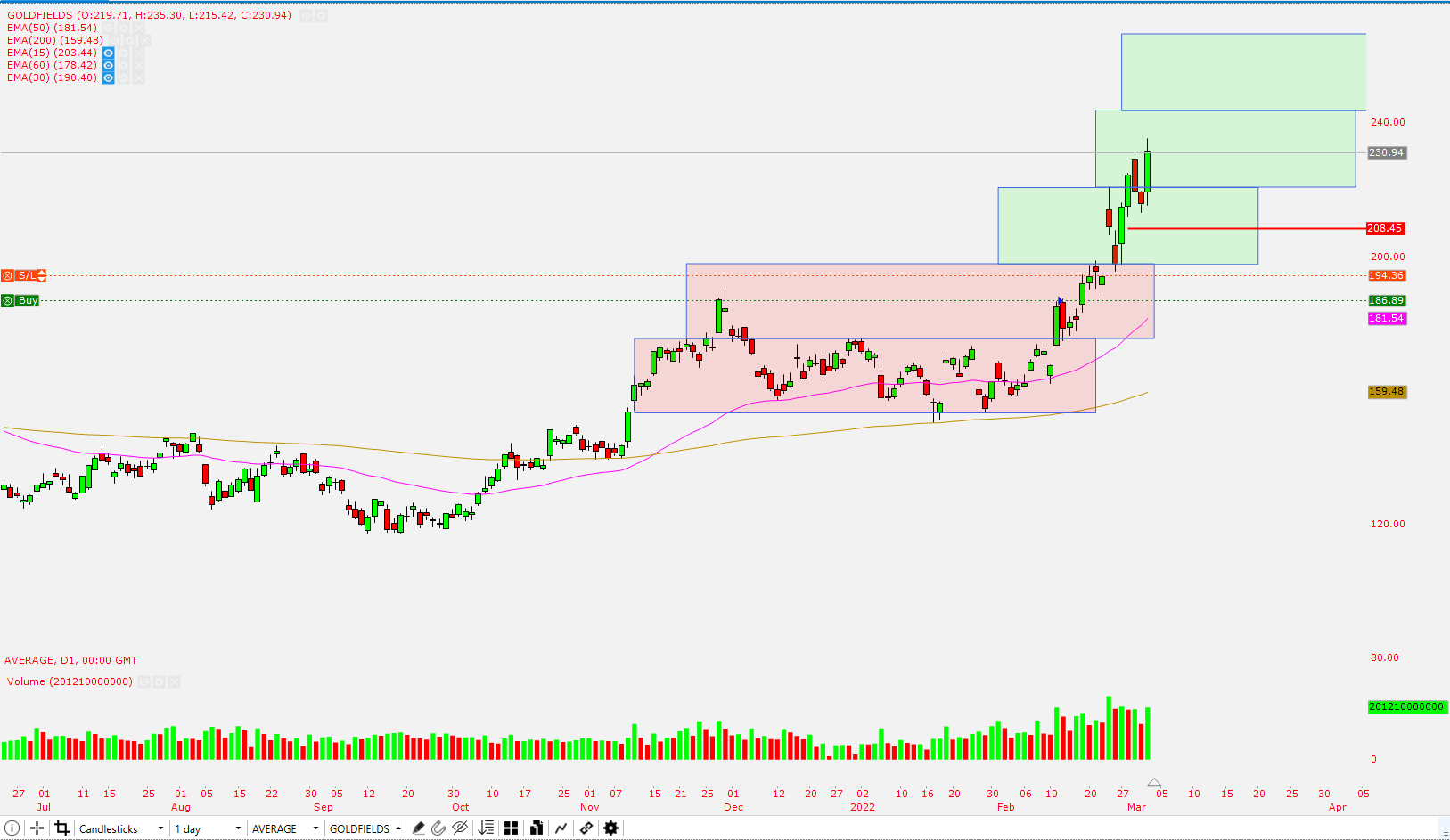Open the indicators zigzag line icon
This screenshot has width=1450, height=840.
point(561,828)
